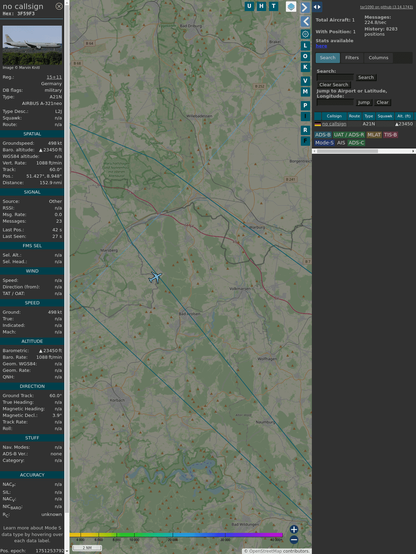Click the SIGNAL section header
416x554 pixels.
[x=32, y=192]
